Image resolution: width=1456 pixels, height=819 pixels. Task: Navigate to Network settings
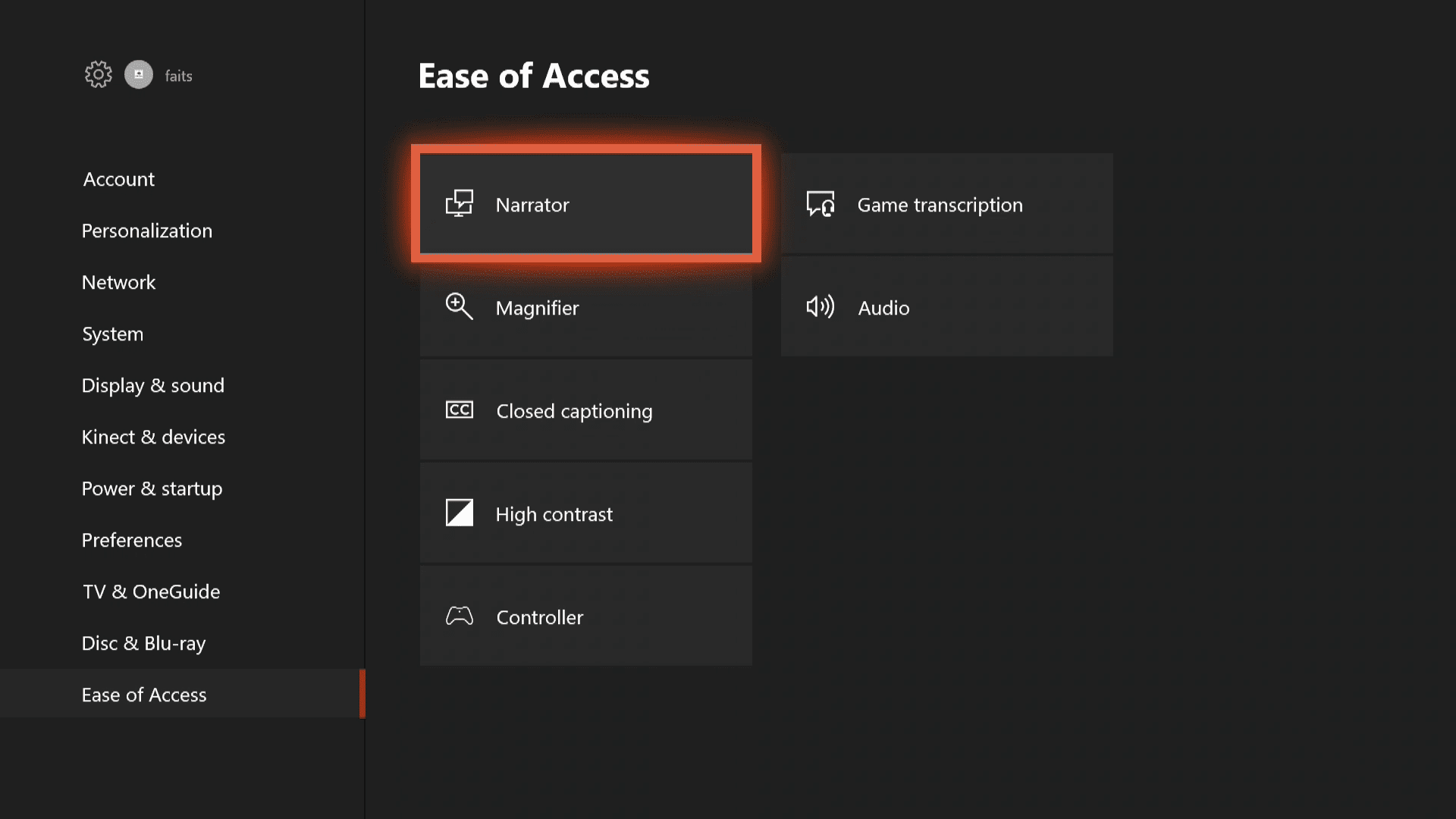click(118, 281)
